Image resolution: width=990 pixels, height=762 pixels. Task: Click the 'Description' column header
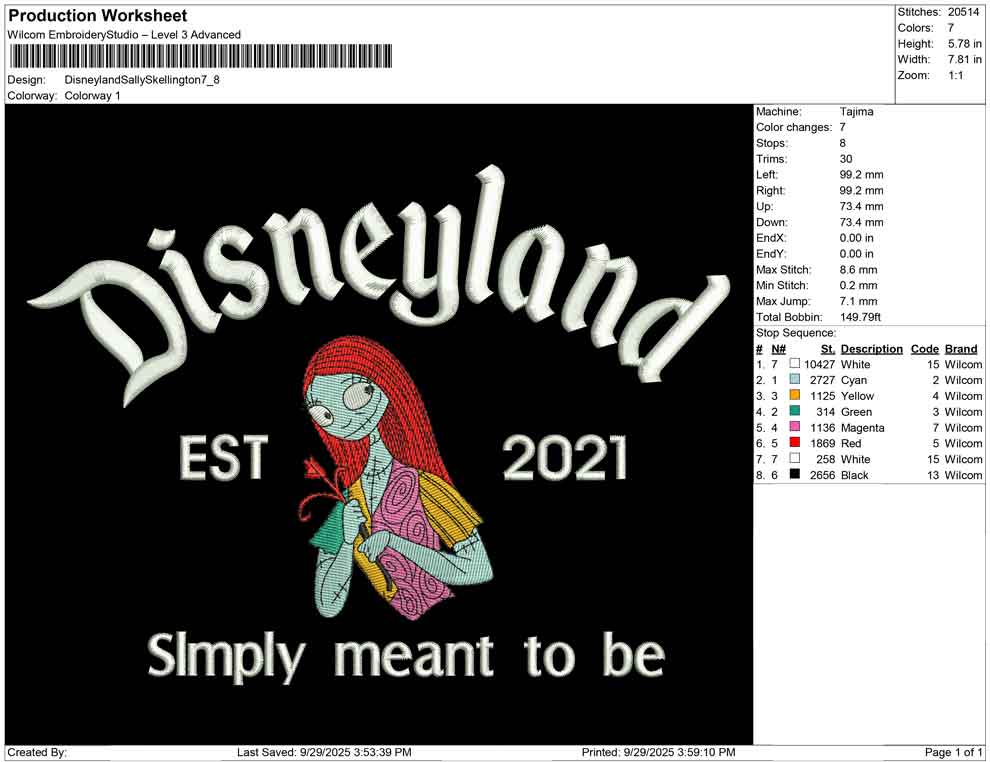[x=872, y=349]
